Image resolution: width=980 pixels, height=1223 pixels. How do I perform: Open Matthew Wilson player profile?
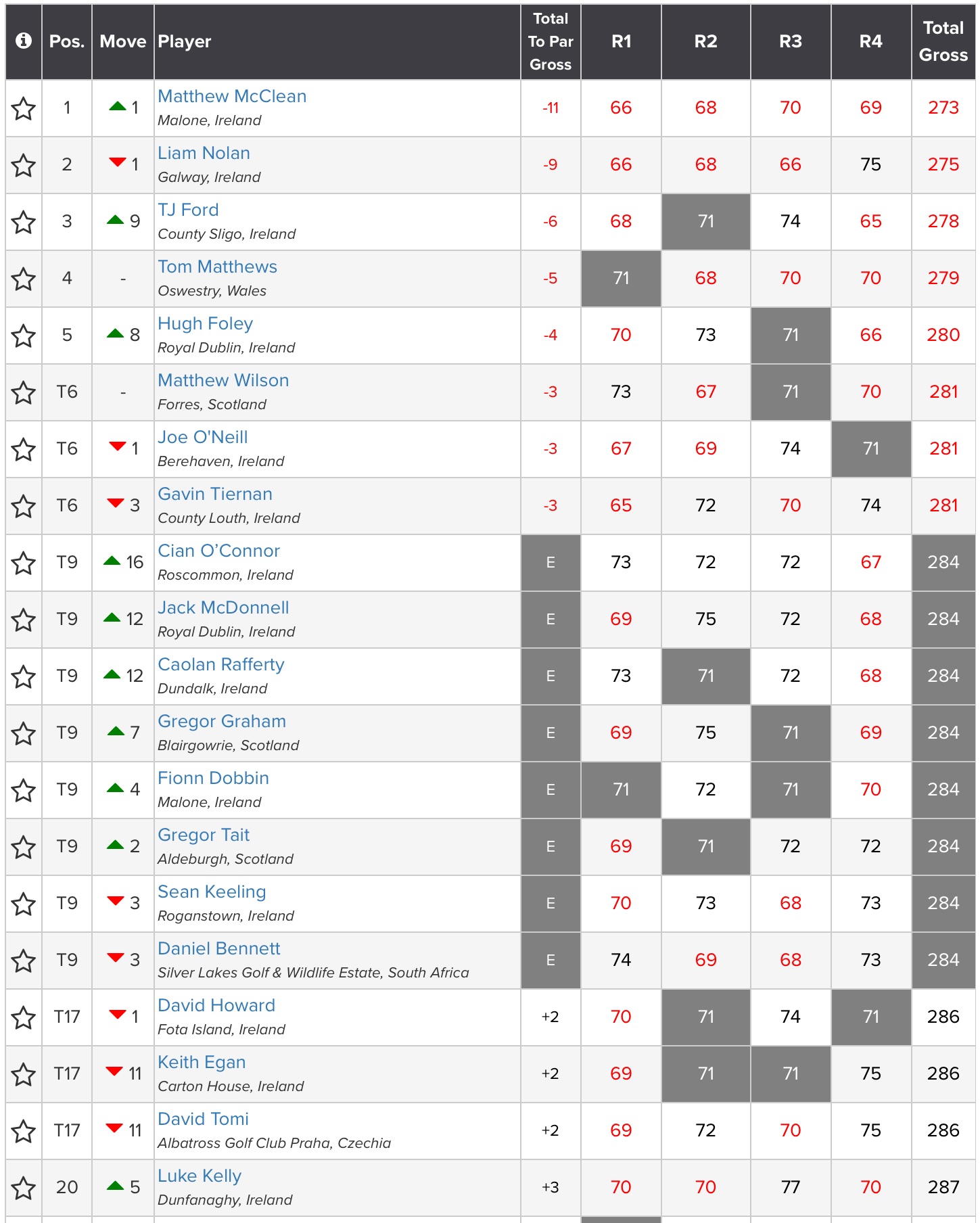(x=223, y=381)
